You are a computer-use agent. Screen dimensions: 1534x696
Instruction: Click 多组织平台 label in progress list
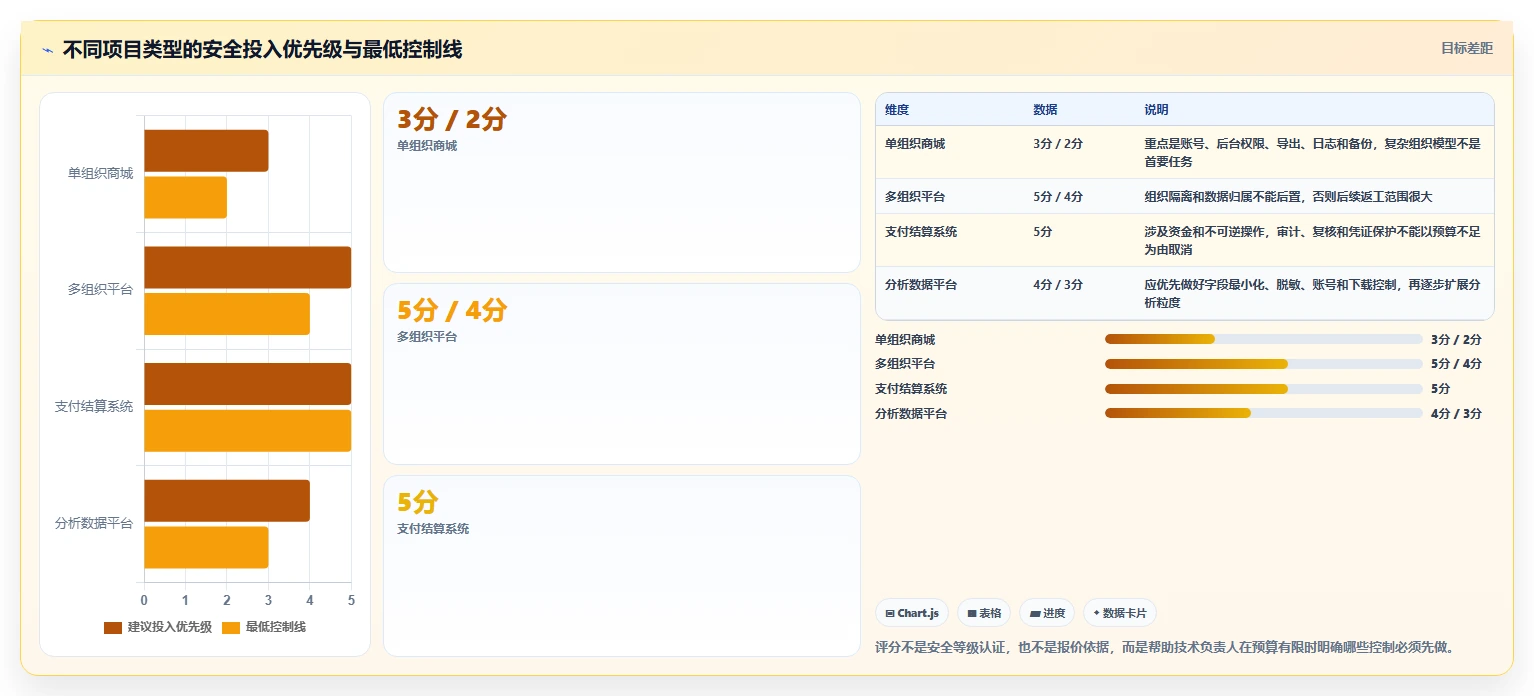pos(905,364)
